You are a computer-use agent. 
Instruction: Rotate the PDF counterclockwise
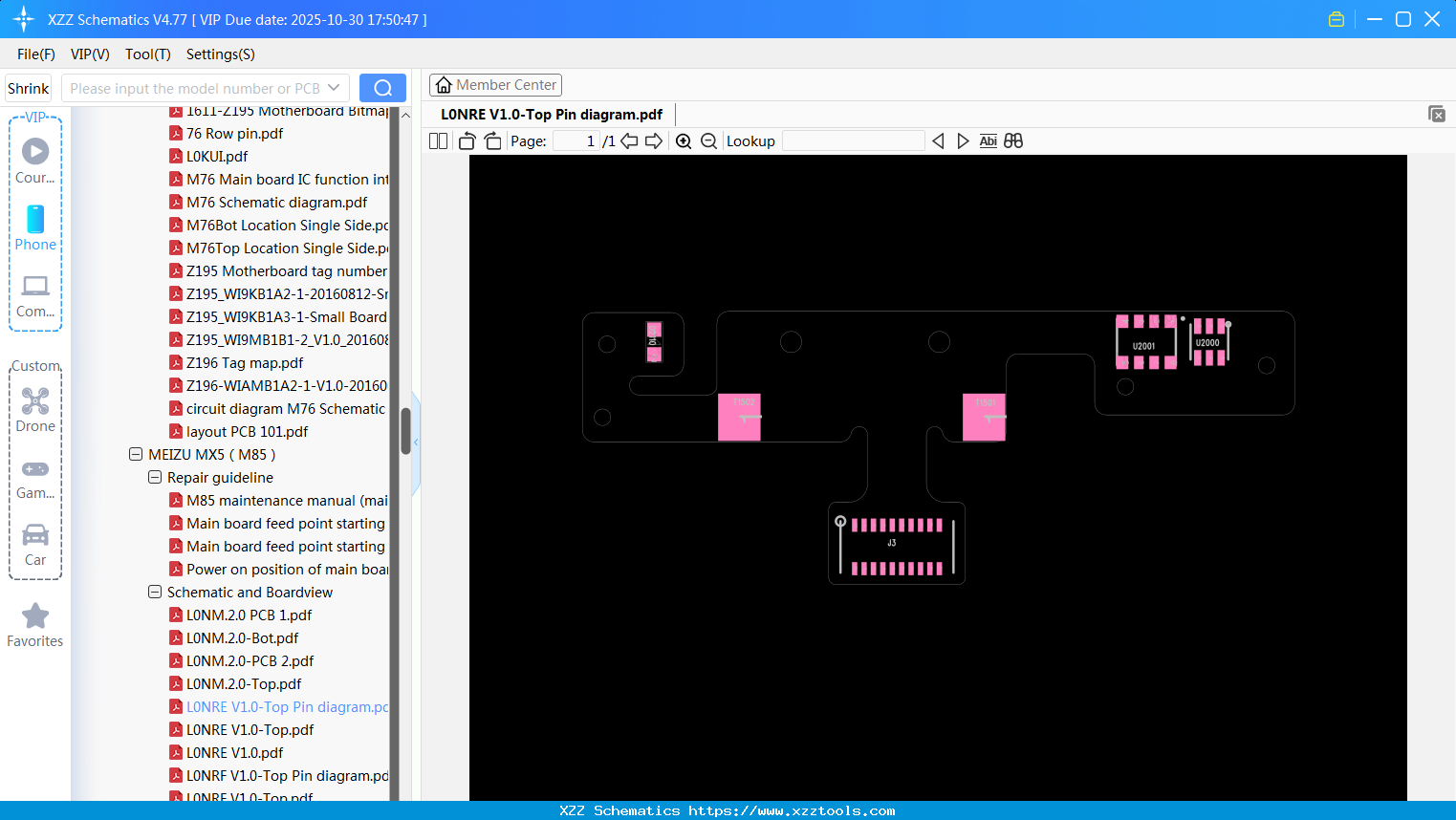466,140
